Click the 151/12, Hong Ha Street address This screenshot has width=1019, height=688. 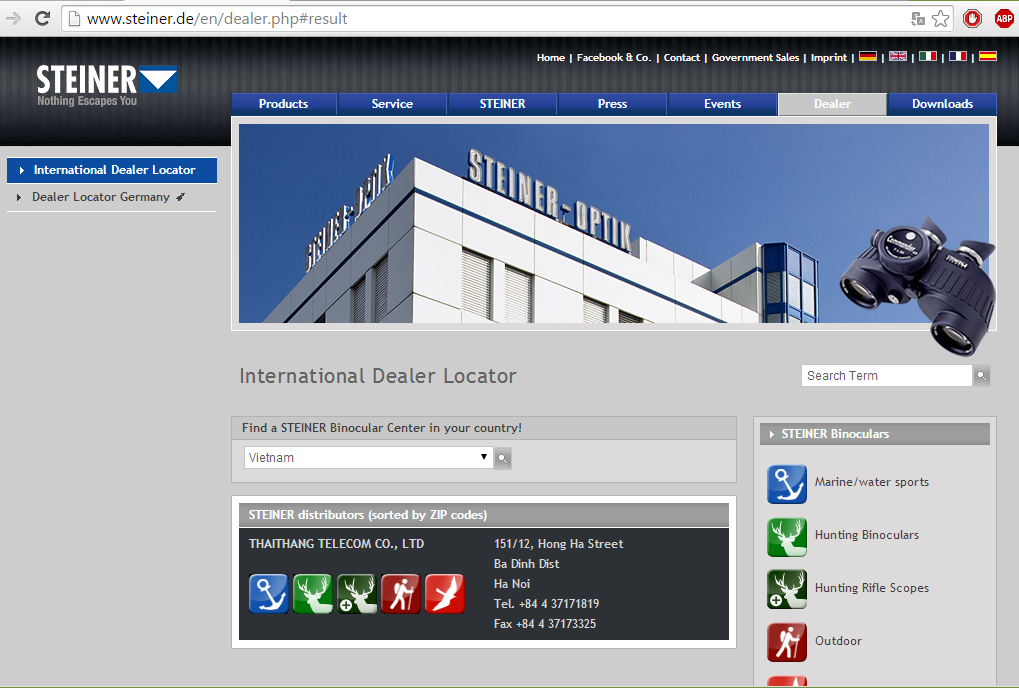click(x=558, y=544)
